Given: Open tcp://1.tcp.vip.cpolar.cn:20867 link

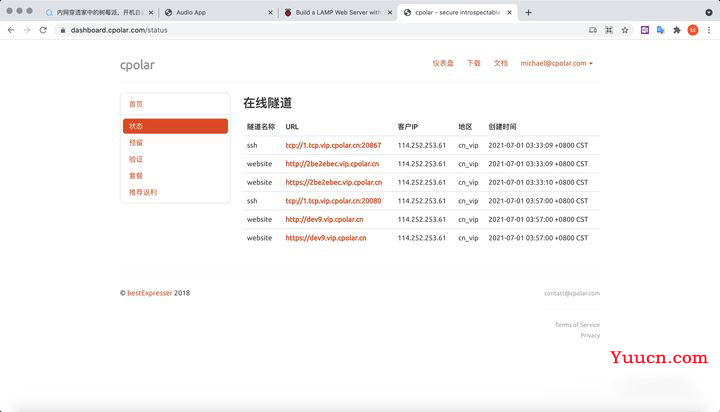Looking at the screenshot, I should (x=333, y=145).
